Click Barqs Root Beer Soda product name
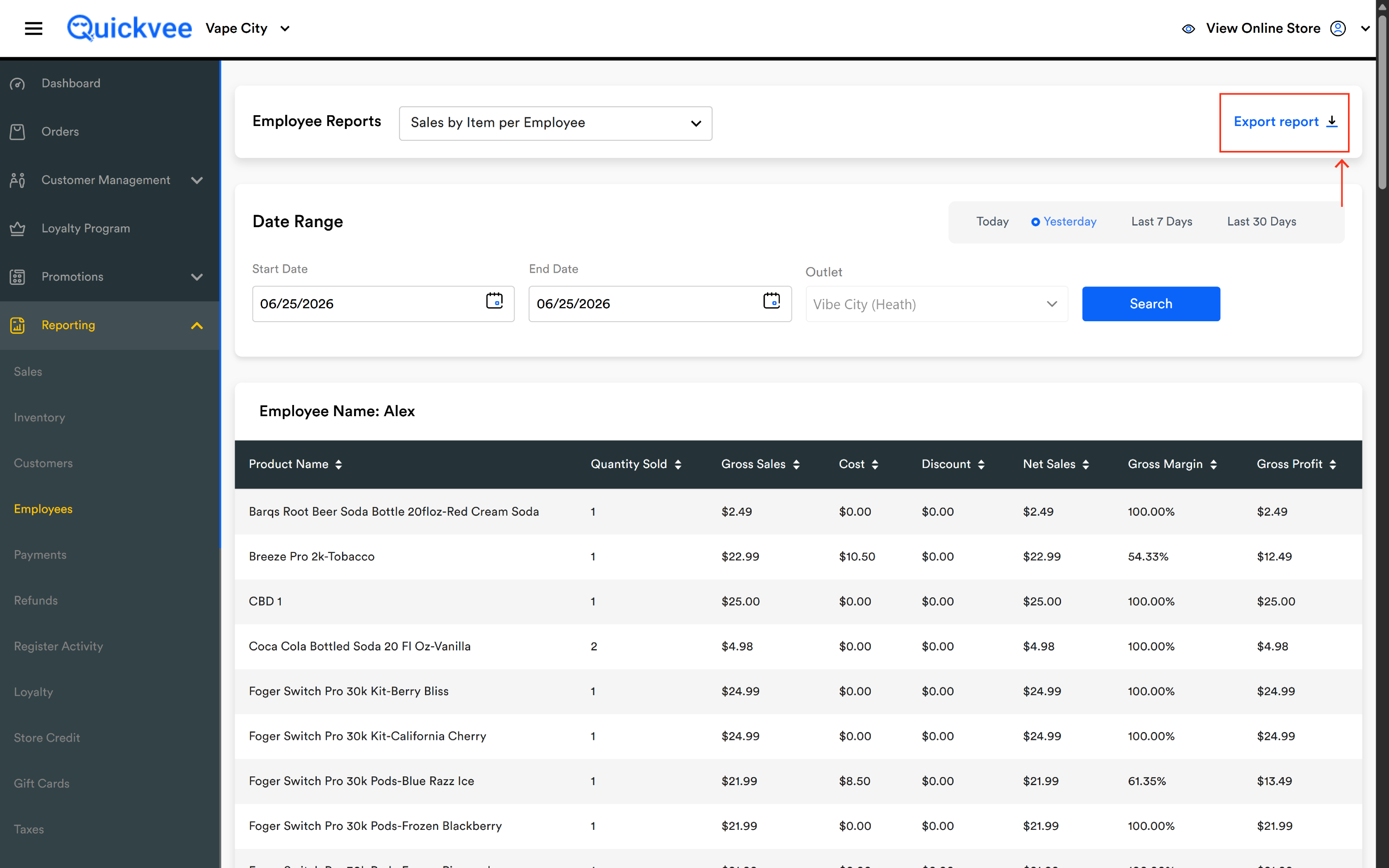Screen dimensions: 1389x868 393,512
